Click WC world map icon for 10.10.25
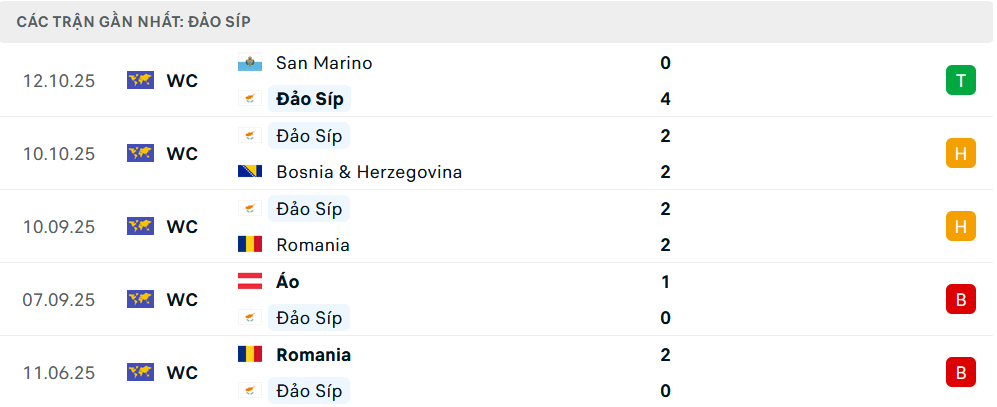Image resolution: width=997 pixels, height=407 pixels. click(140, 154)
